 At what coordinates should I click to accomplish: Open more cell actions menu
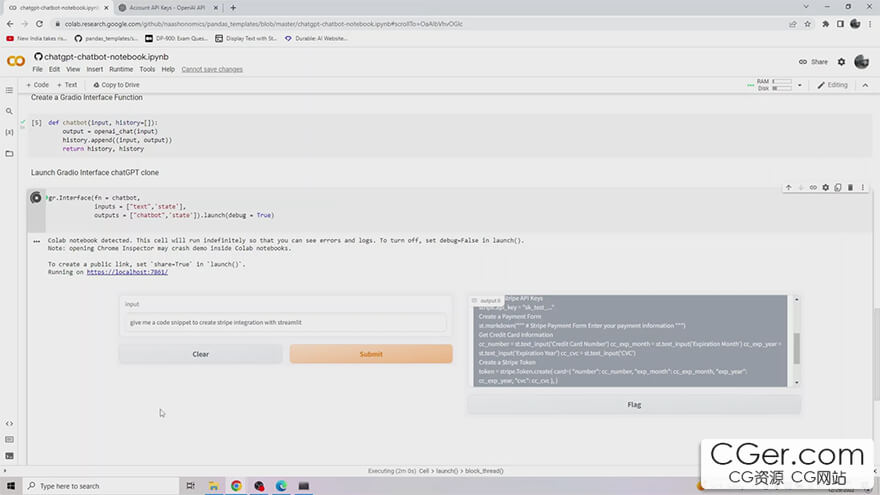[x=863, y=187]
